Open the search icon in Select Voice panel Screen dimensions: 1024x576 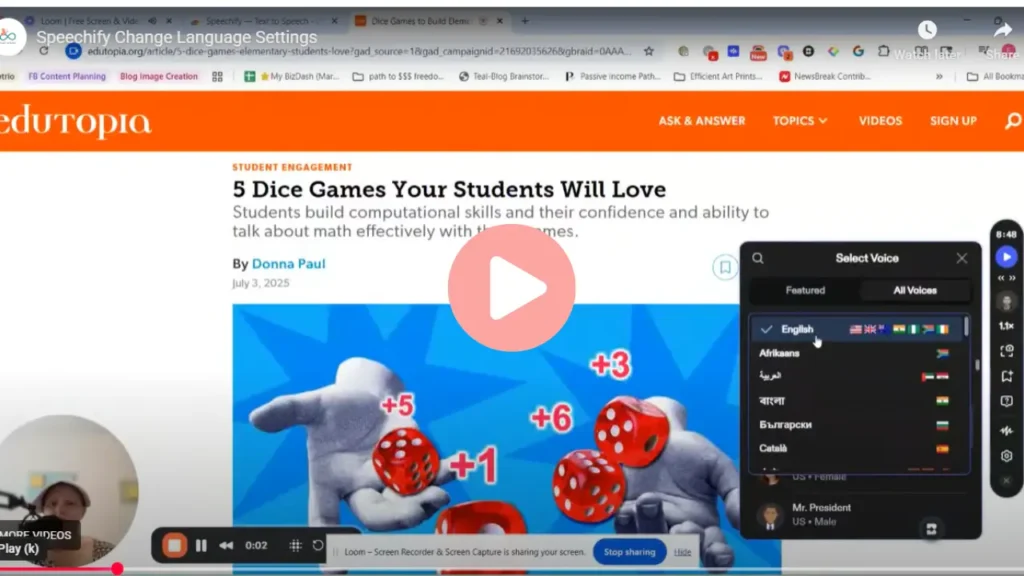point(758,258)
